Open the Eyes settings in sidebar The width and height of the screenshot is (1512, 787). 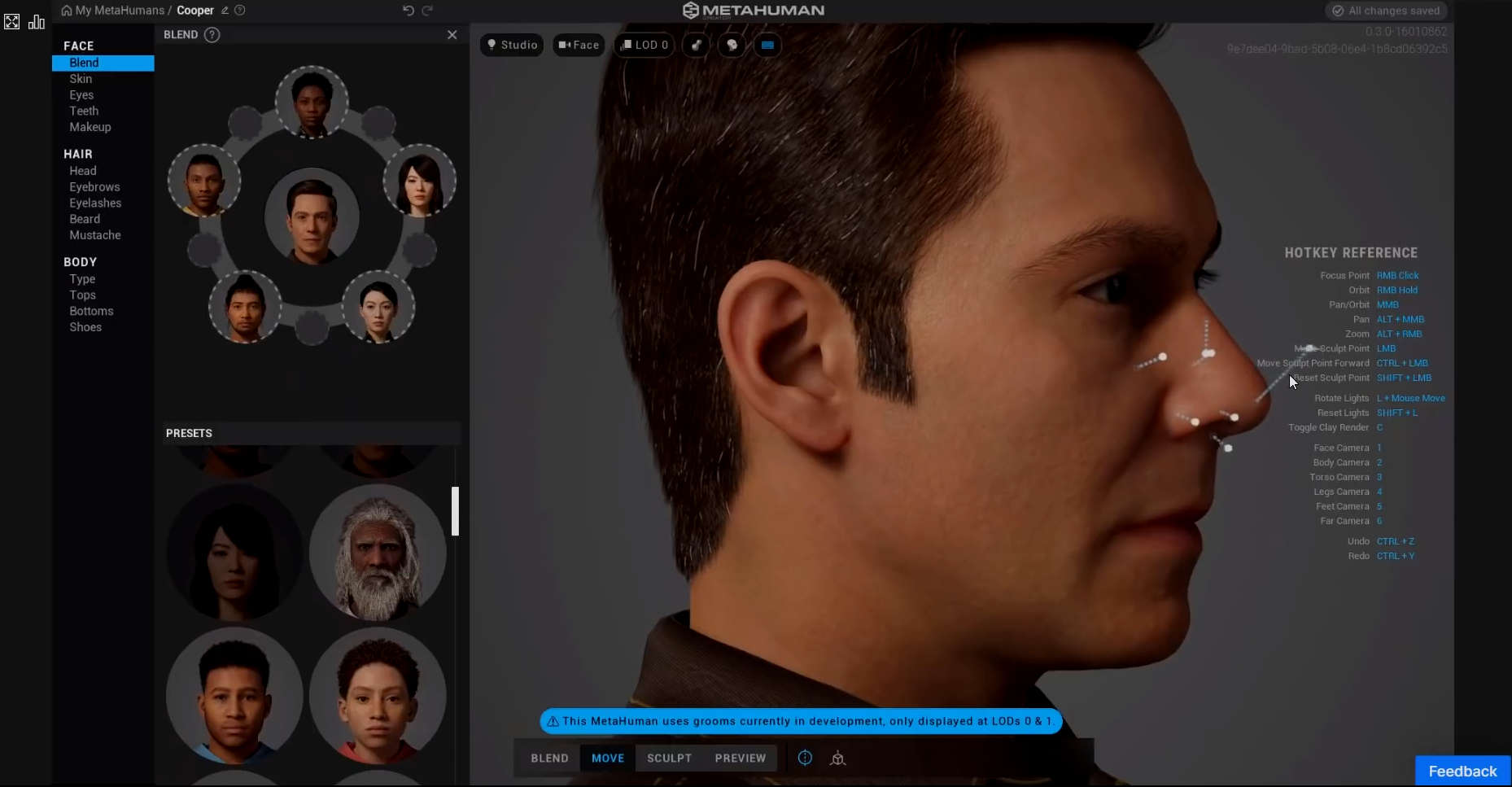click(81, 95)
